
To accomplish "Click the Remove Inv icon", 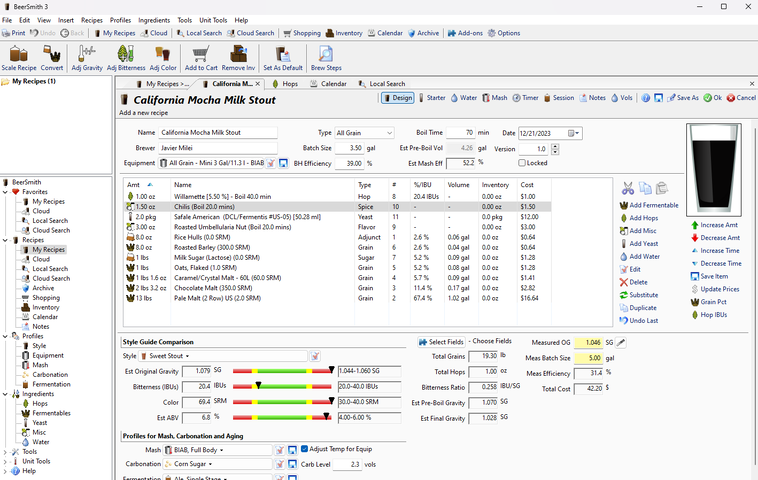I will click(238, 58).
